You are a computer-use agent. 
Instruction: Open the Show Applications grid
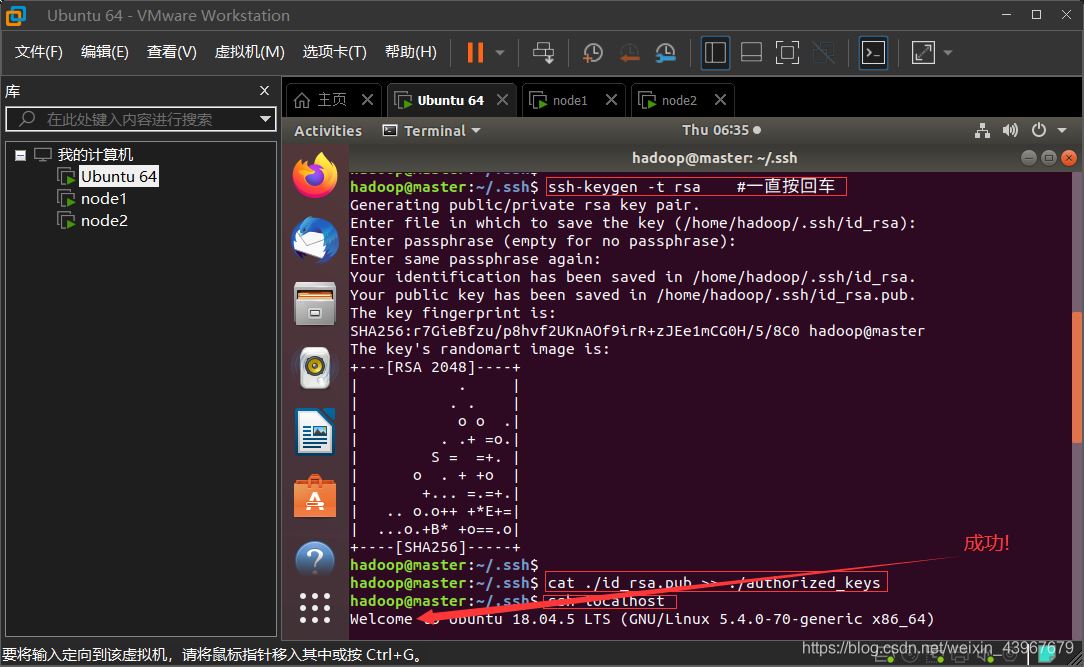pos(315,607)
